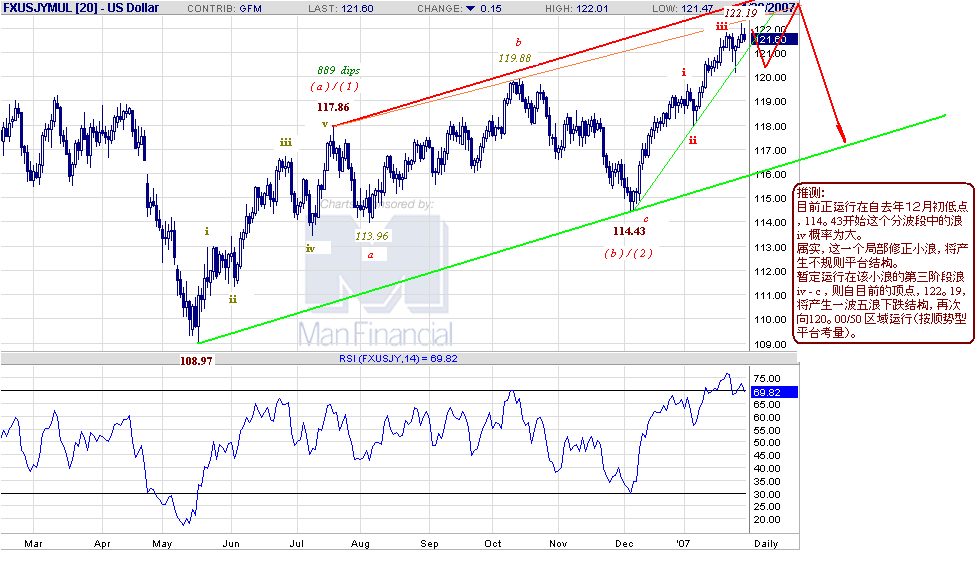Screen dimensions: 977x570
Task: Select the red 'ii' wave label near January
Action: [693, 141]
